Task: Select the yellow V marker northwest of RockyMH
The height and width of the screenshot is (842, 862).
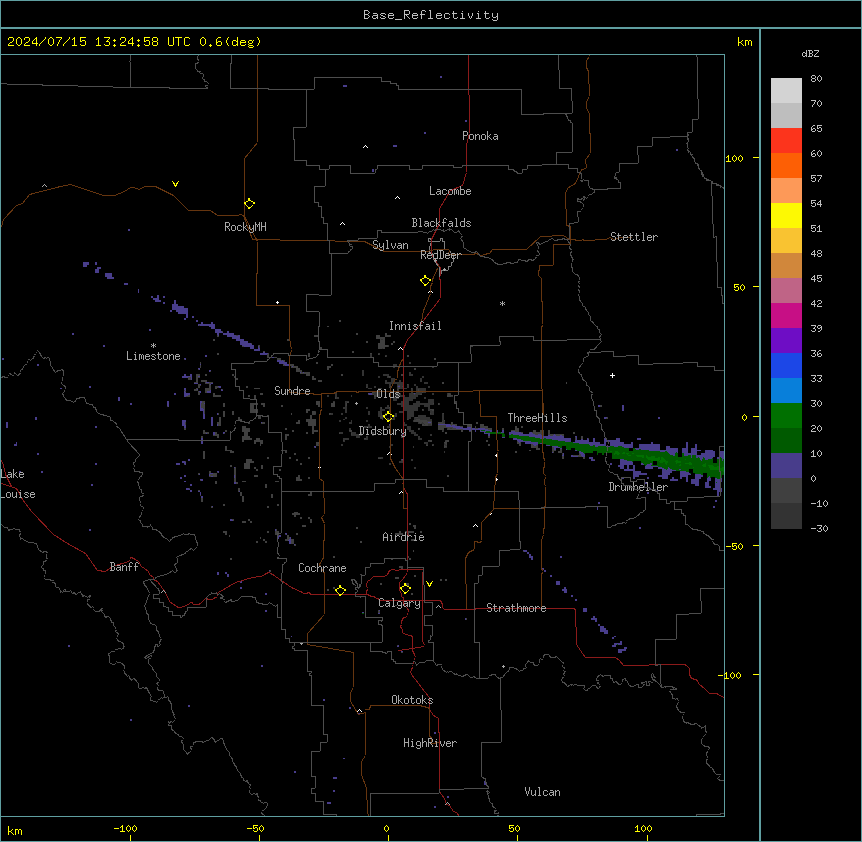Action: [x=175, y=184]
